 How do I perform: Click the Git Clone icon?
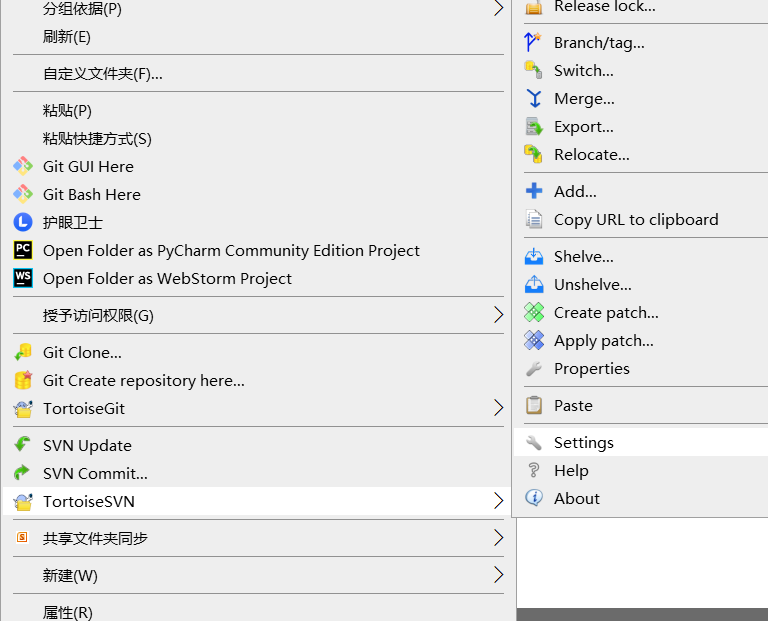point(23,352)
